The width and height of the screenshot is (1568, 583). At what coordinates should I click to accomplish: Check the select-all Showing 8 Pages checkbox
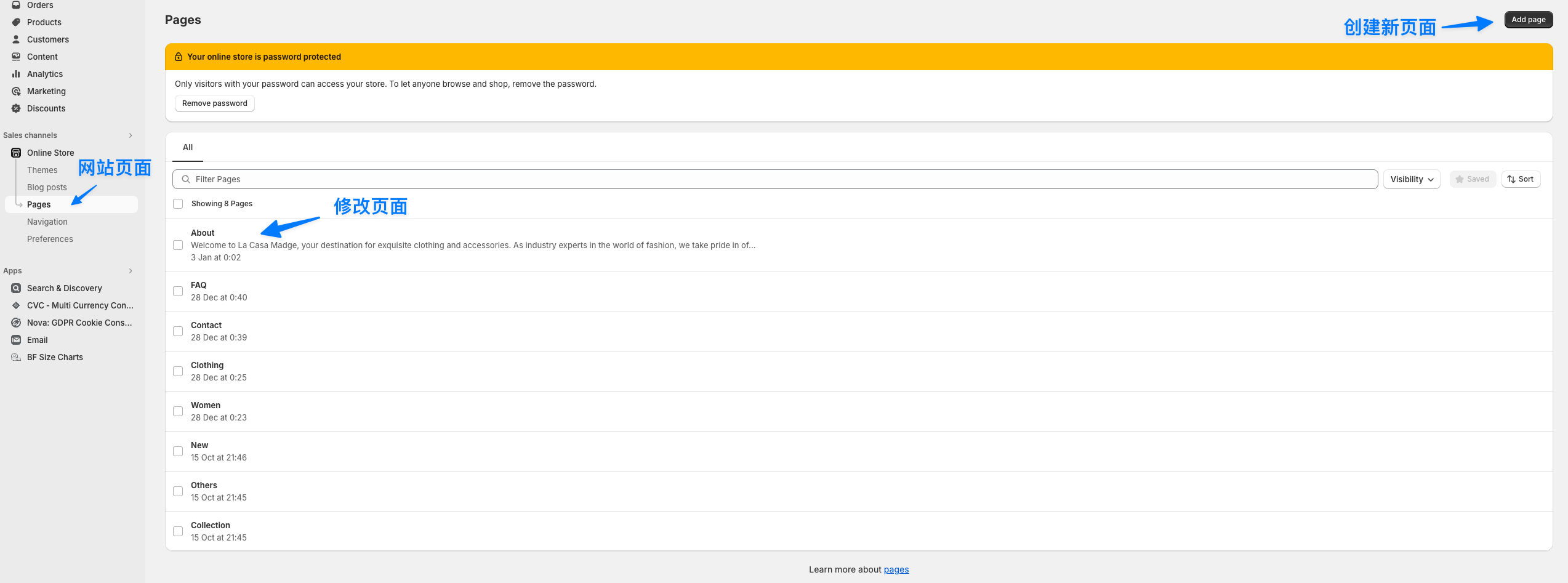[178, 204]
